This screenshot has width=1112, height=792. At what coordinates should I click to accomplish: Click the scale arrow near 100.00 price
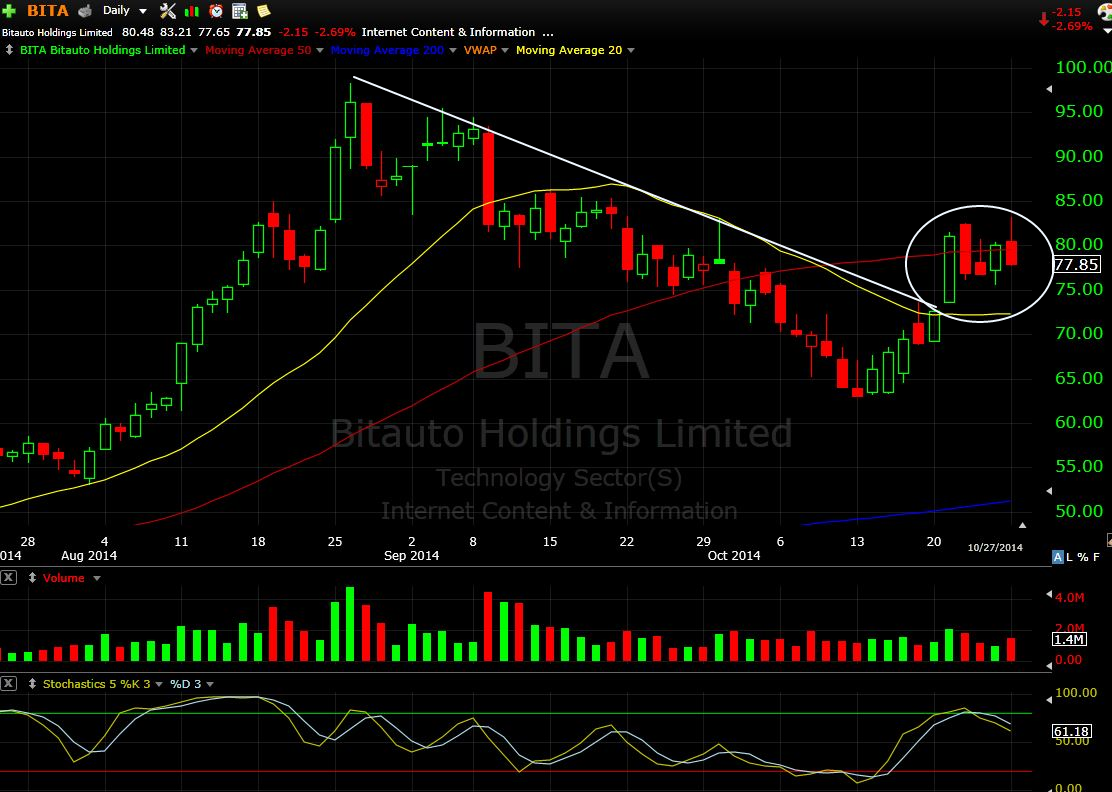tap(1050, 89)
